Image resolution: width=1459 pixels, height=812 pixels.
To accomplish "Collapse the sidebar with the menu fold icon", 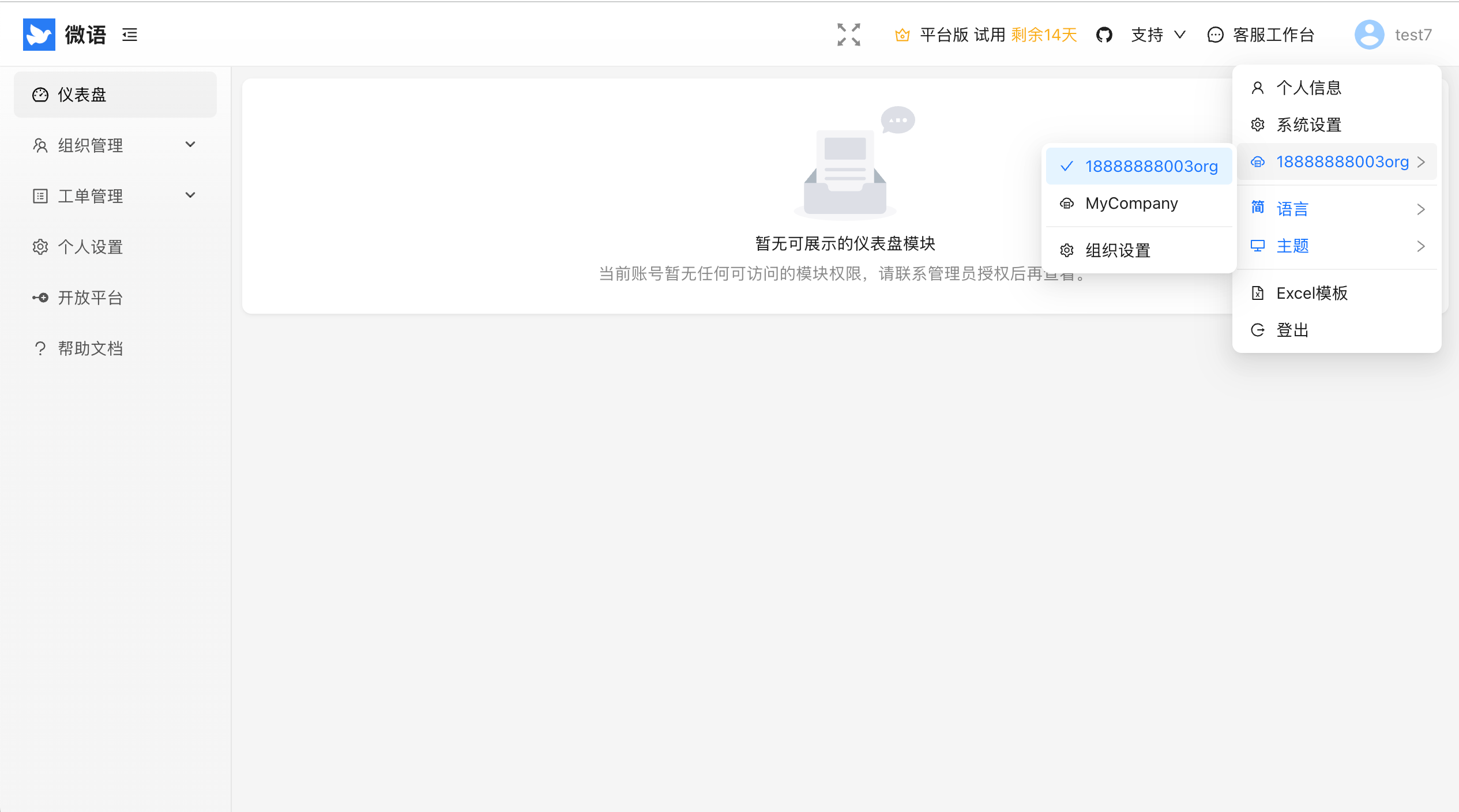I will (130, 35).
